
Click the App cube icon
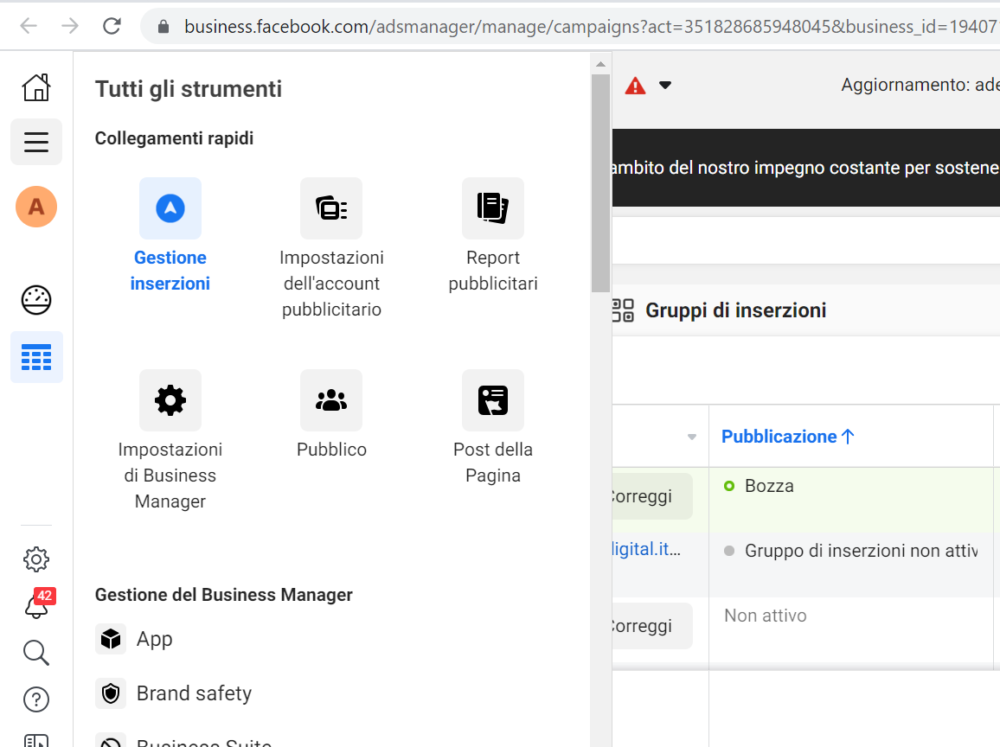111,639
